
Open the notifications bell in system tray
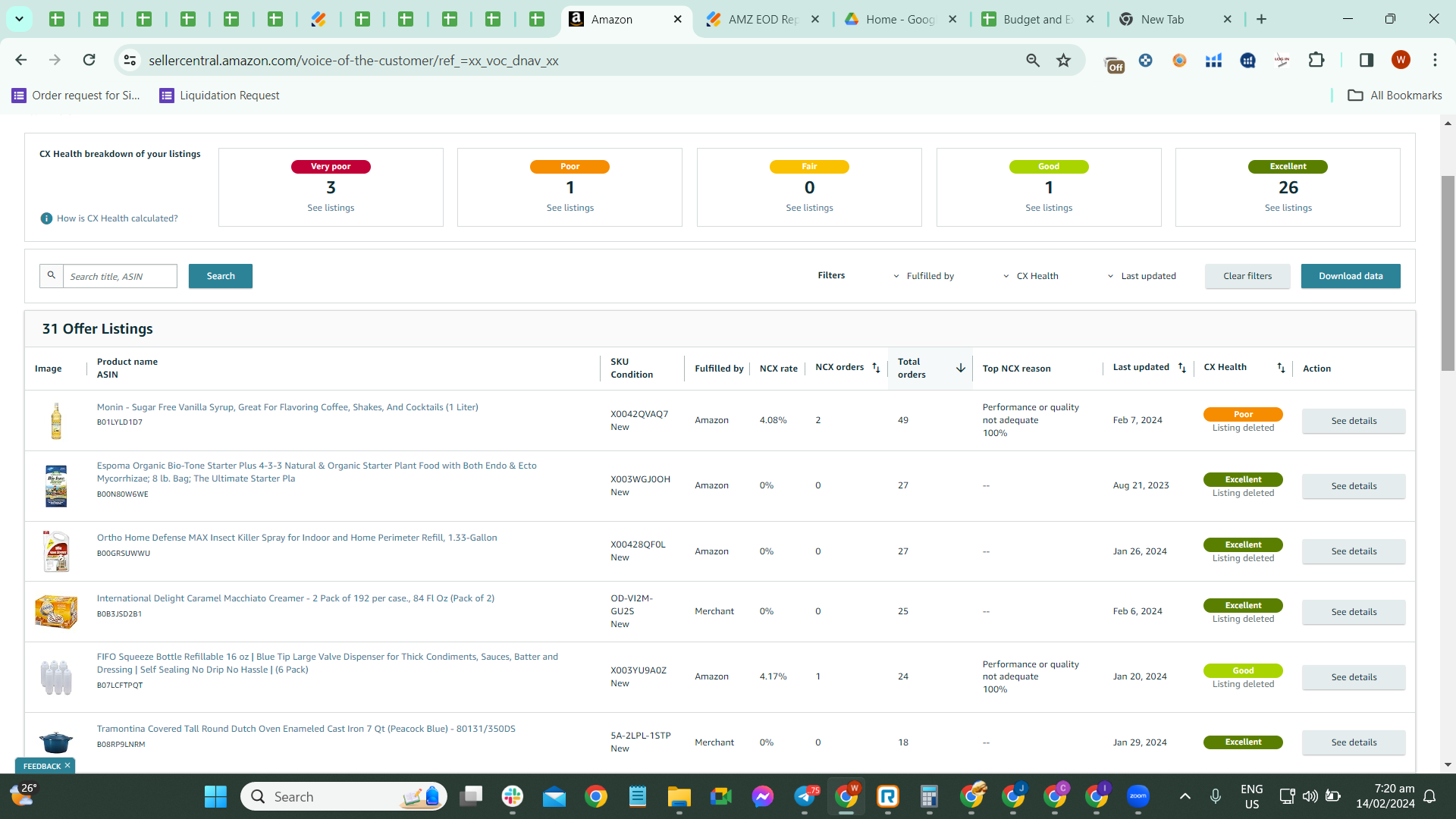(1429, 796)
